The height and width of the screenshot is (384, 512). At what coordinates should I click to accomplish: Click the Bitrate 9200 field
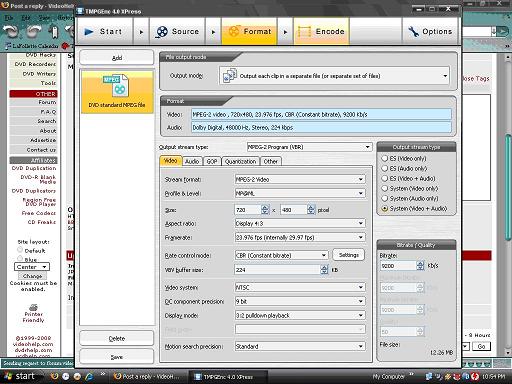tap(398, 266)
